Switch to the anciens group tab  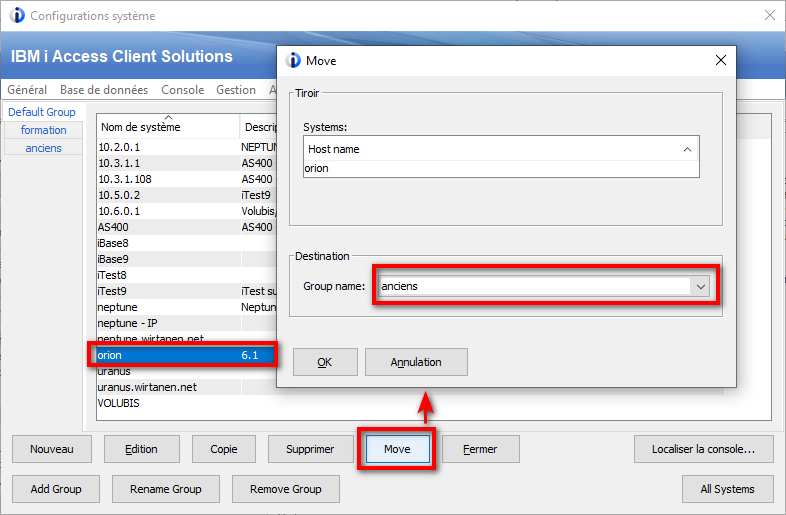(44, 148)
